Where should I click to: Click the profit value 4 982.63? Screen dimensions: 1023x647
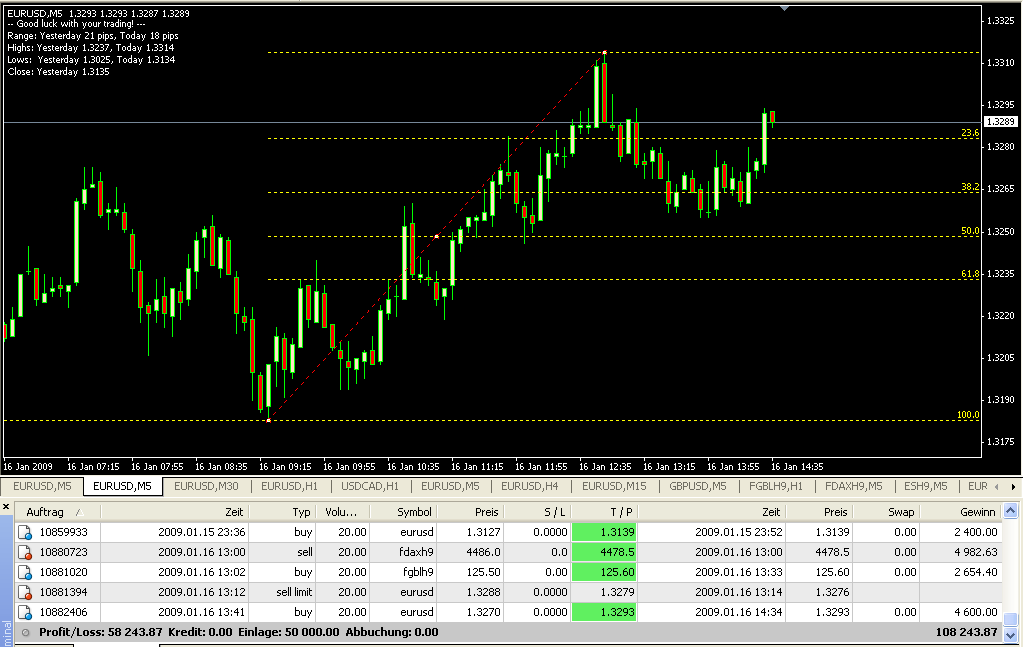coord(975,552)
